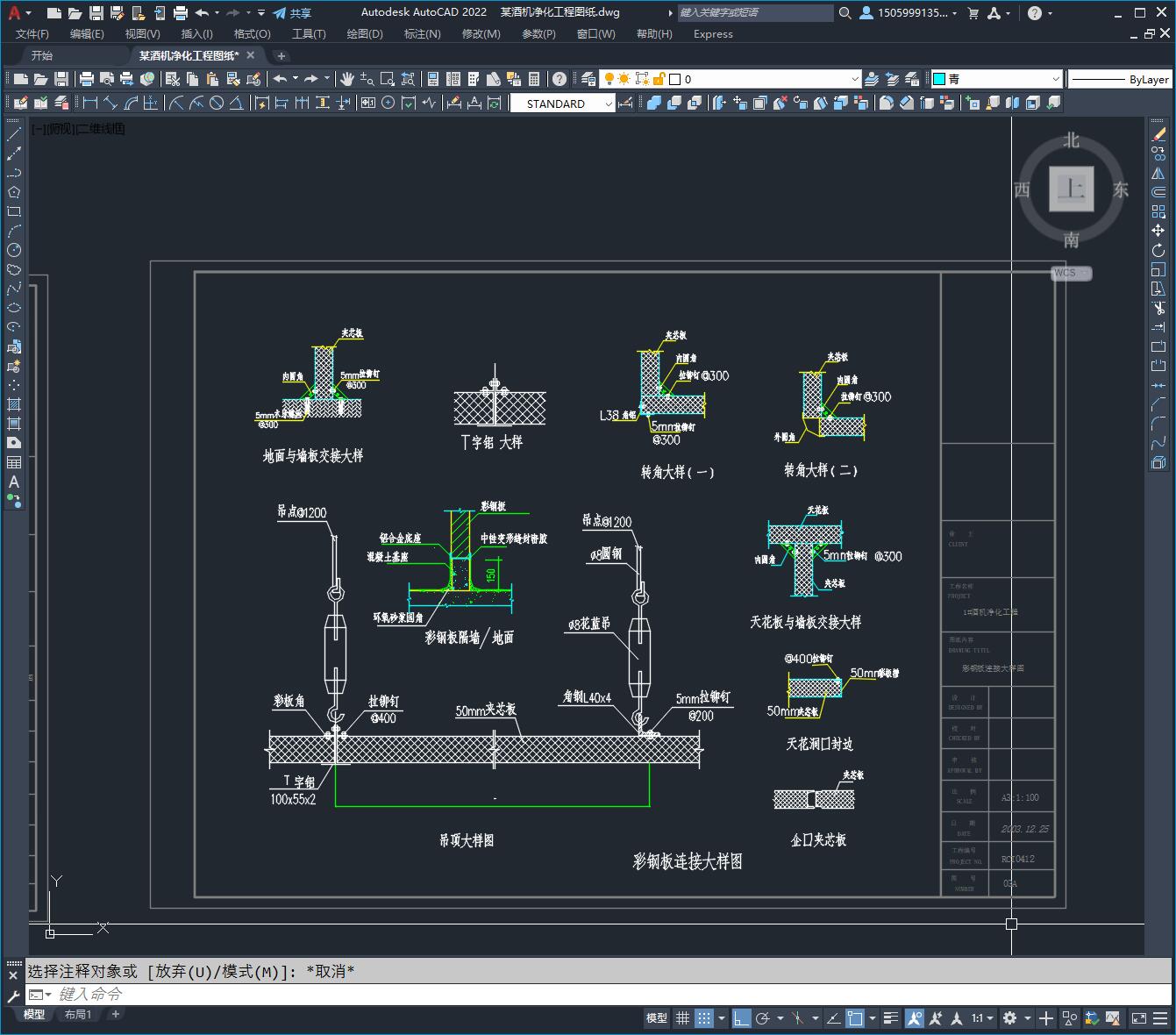Image resolution: width=1176 pixels, height=1035 pixels.
Task: Click the Customize status bar menu icon
Action: (x=1160, y=1018)
